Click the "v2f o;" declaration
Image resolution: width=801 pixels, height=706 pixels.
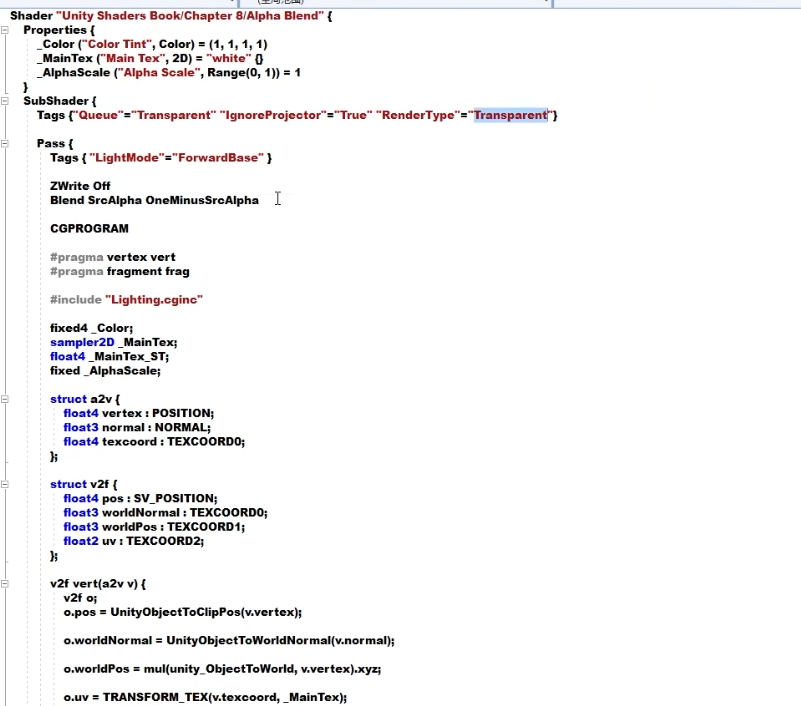point(80,598)
